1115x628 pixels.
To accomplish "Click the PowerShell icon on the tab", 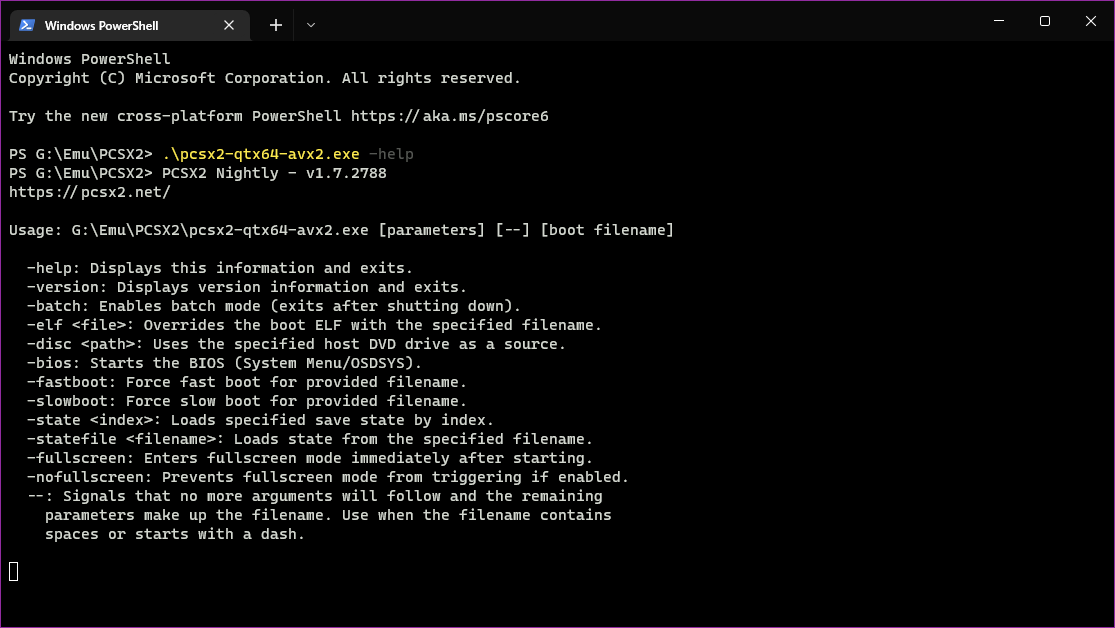I will (x=26, y=25).
